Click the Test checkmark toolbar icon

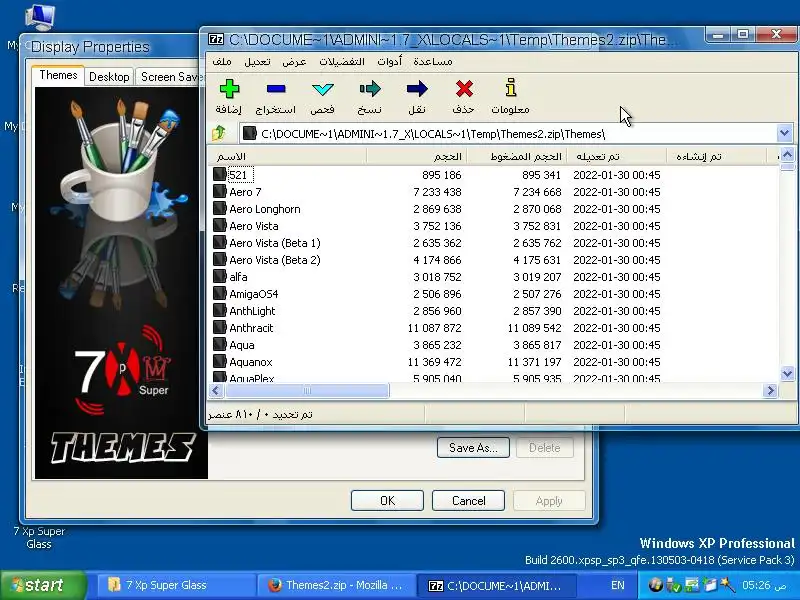(322, 89)
